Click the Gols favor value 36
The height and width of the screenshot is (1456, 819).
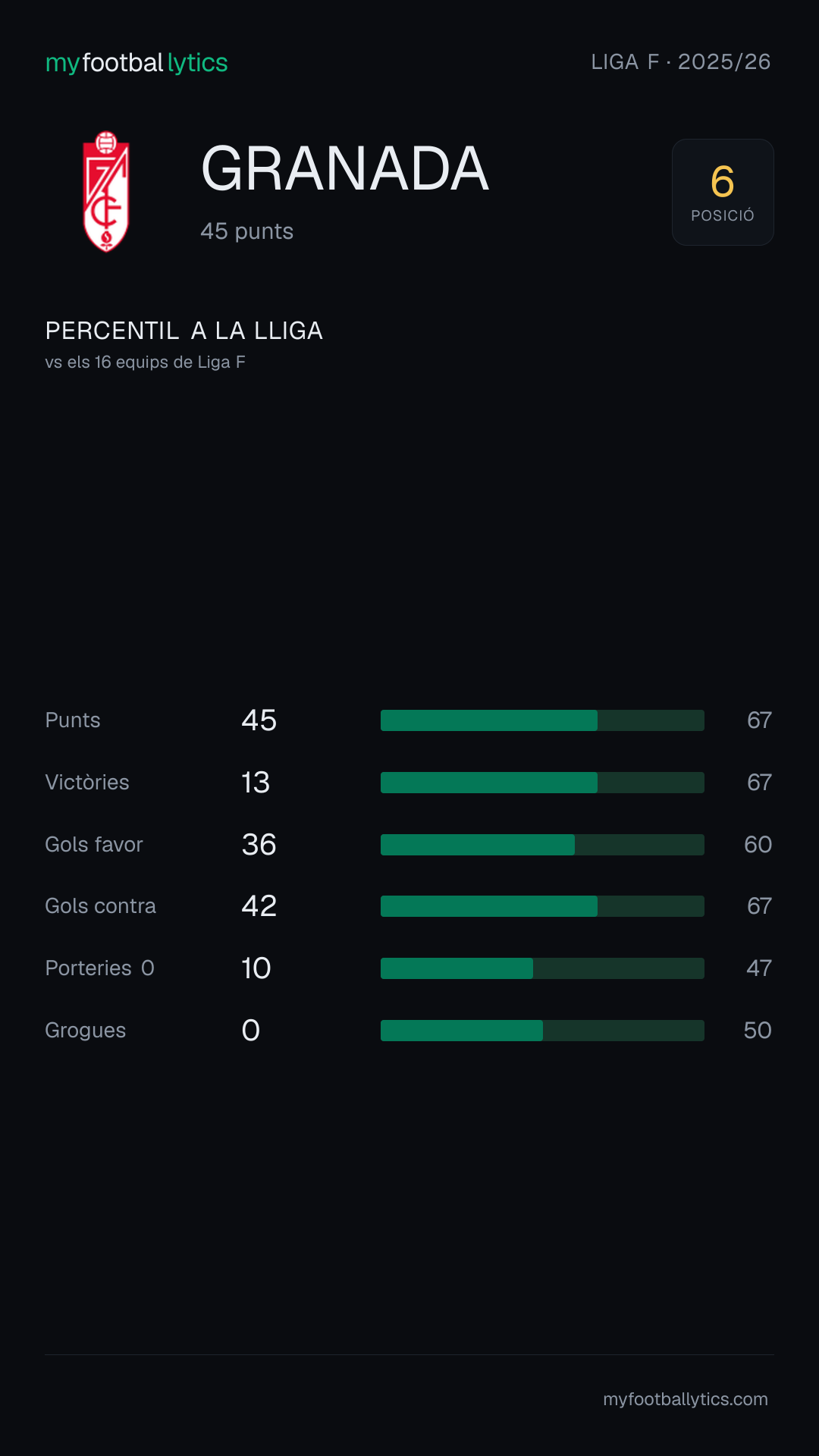tap(259, 845)
